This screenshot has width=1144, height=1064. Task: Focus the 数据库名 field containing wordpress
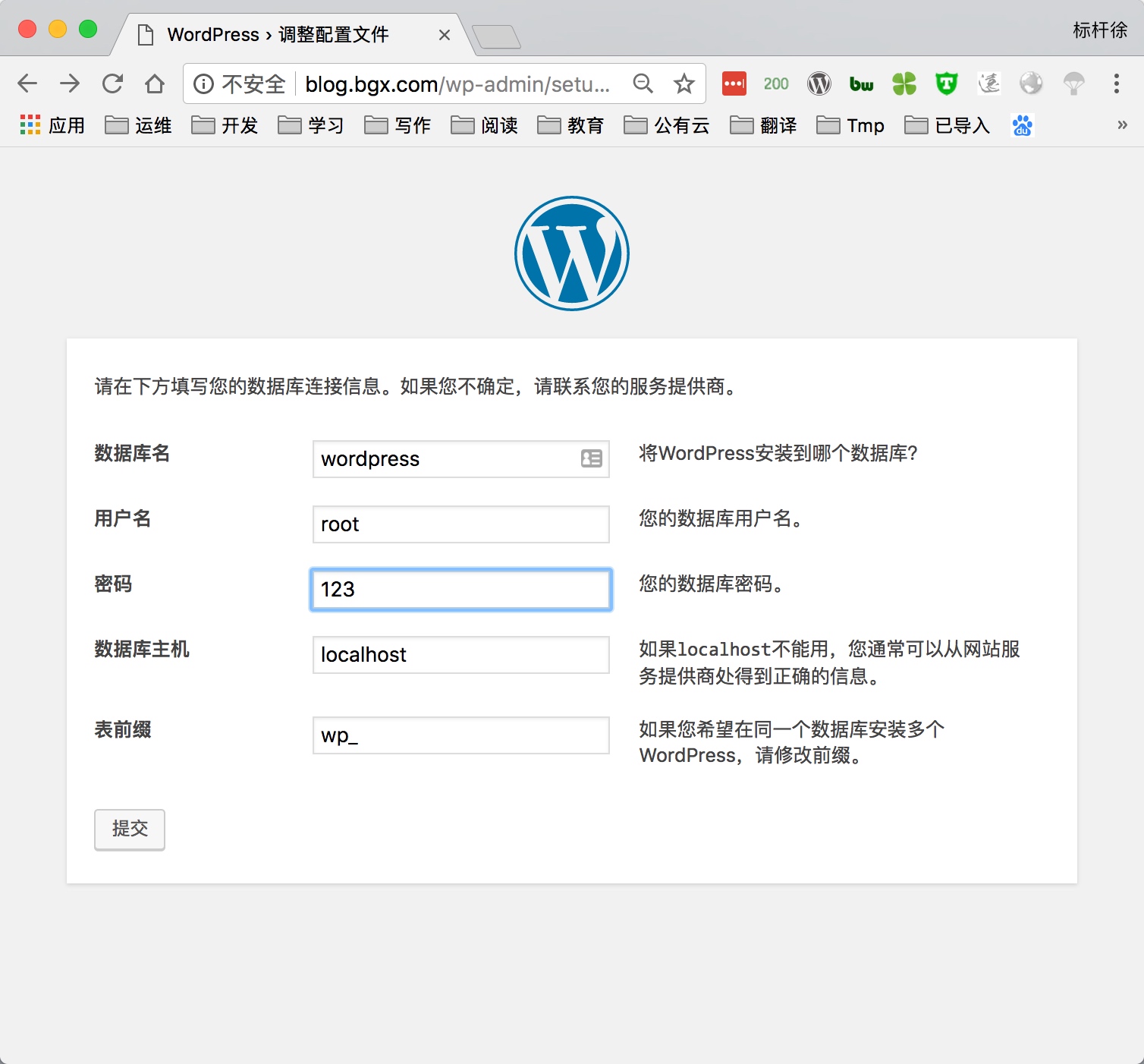click(x=461, y=459)
